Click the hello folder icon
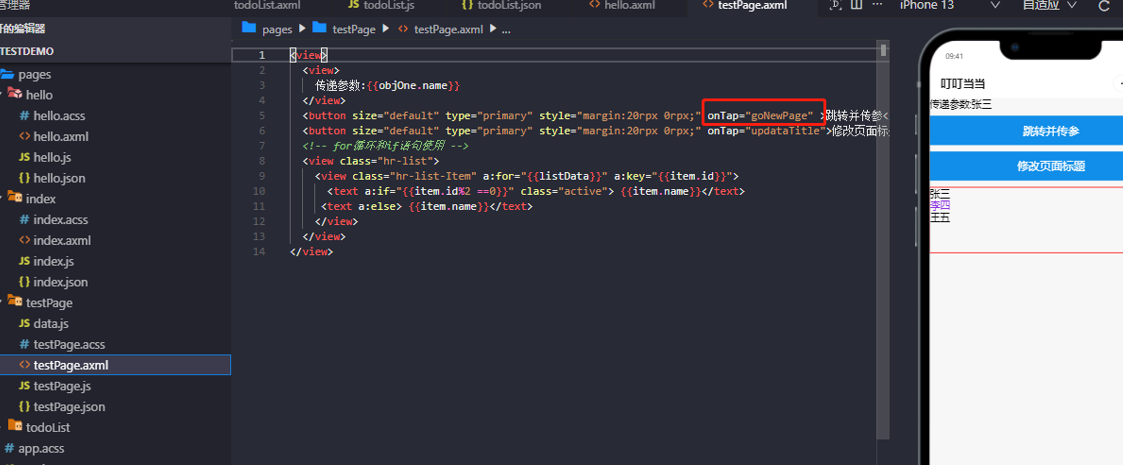Screen dimensions: 1123x465 tap(15, 94)
